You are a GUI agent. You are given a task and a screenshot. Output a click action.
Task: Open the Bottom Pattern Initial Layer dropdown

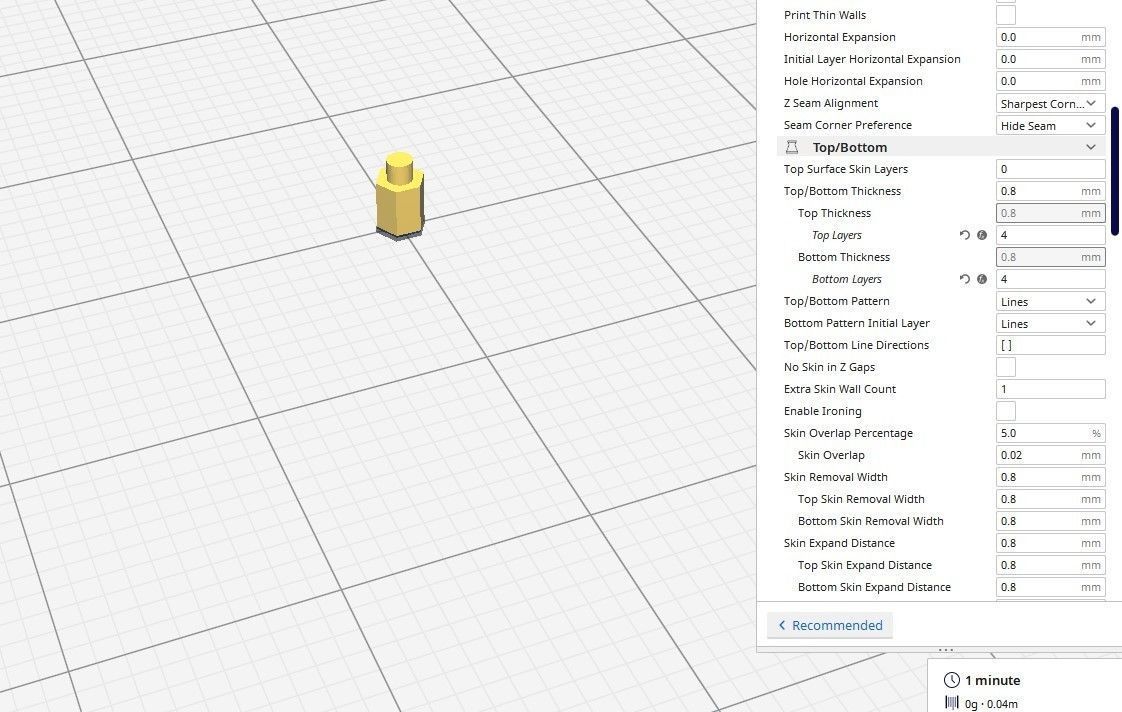pos(1050,323)
